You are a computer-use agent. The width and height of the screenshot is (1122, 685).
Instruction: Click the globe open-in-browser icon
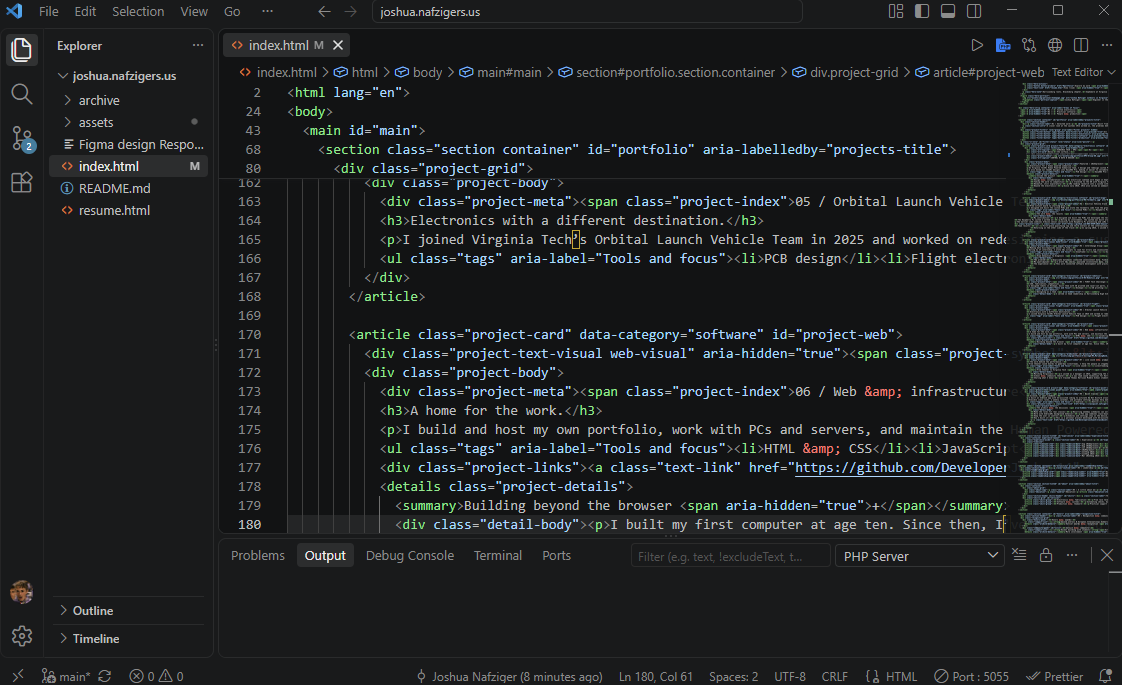(1055, 45)
